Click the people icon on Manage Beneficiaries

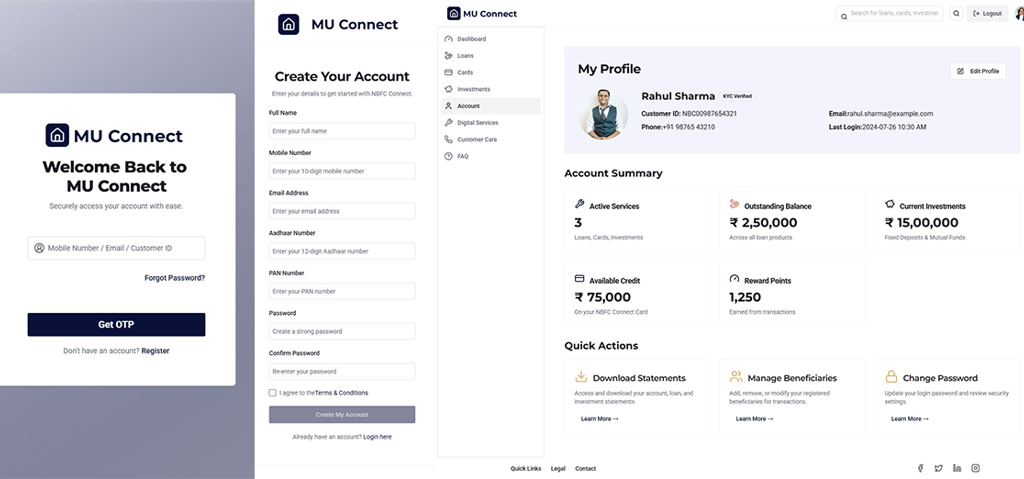tap(736, 377)
